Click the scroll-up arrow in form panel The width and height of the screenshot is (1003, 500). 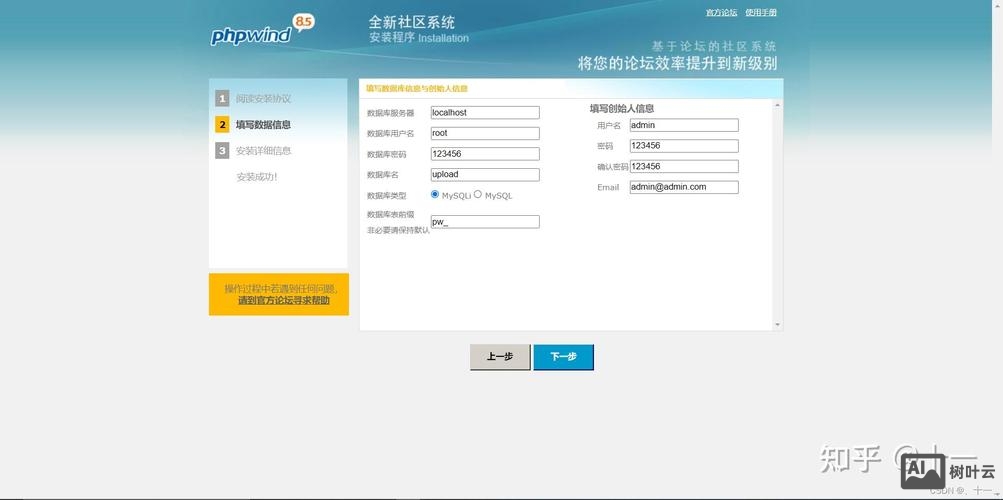[x=777, y=104]
